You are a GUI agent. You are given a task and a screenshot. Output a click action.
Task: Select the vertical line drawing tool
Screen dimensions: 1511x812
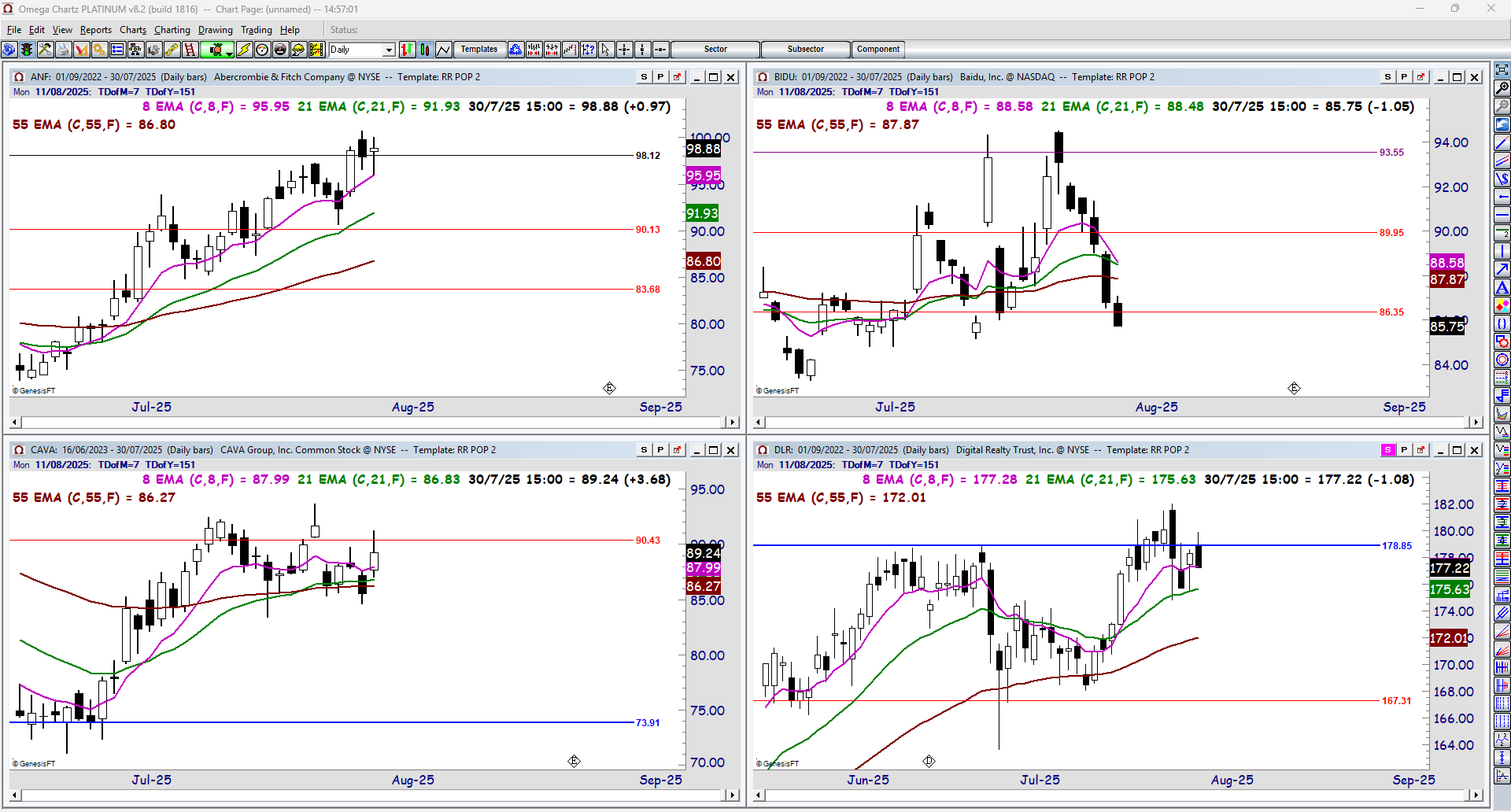[1502, 251]
